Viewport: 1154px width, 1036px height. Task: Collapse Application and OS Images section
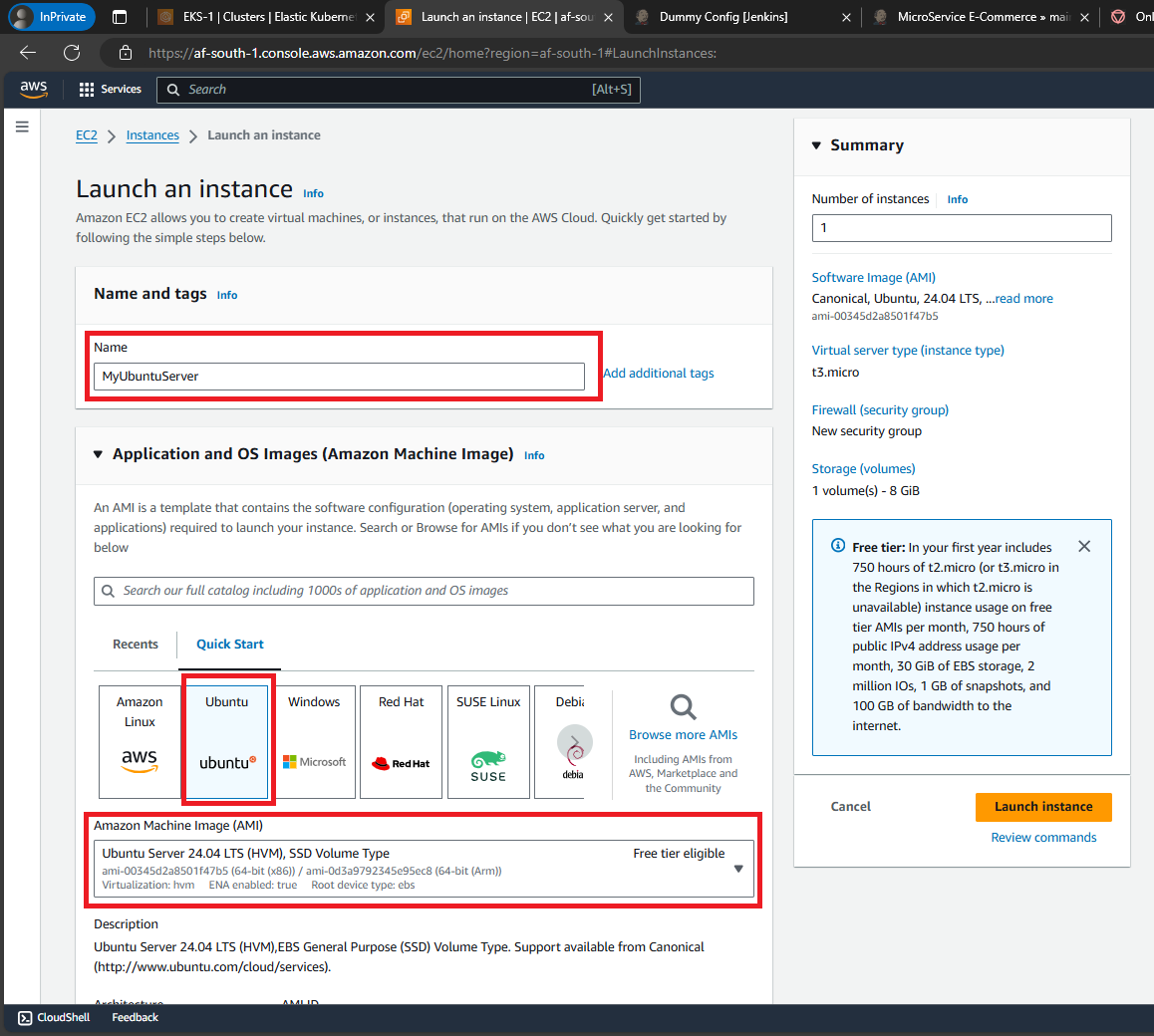pyautogui.click(x=98, y=454)
